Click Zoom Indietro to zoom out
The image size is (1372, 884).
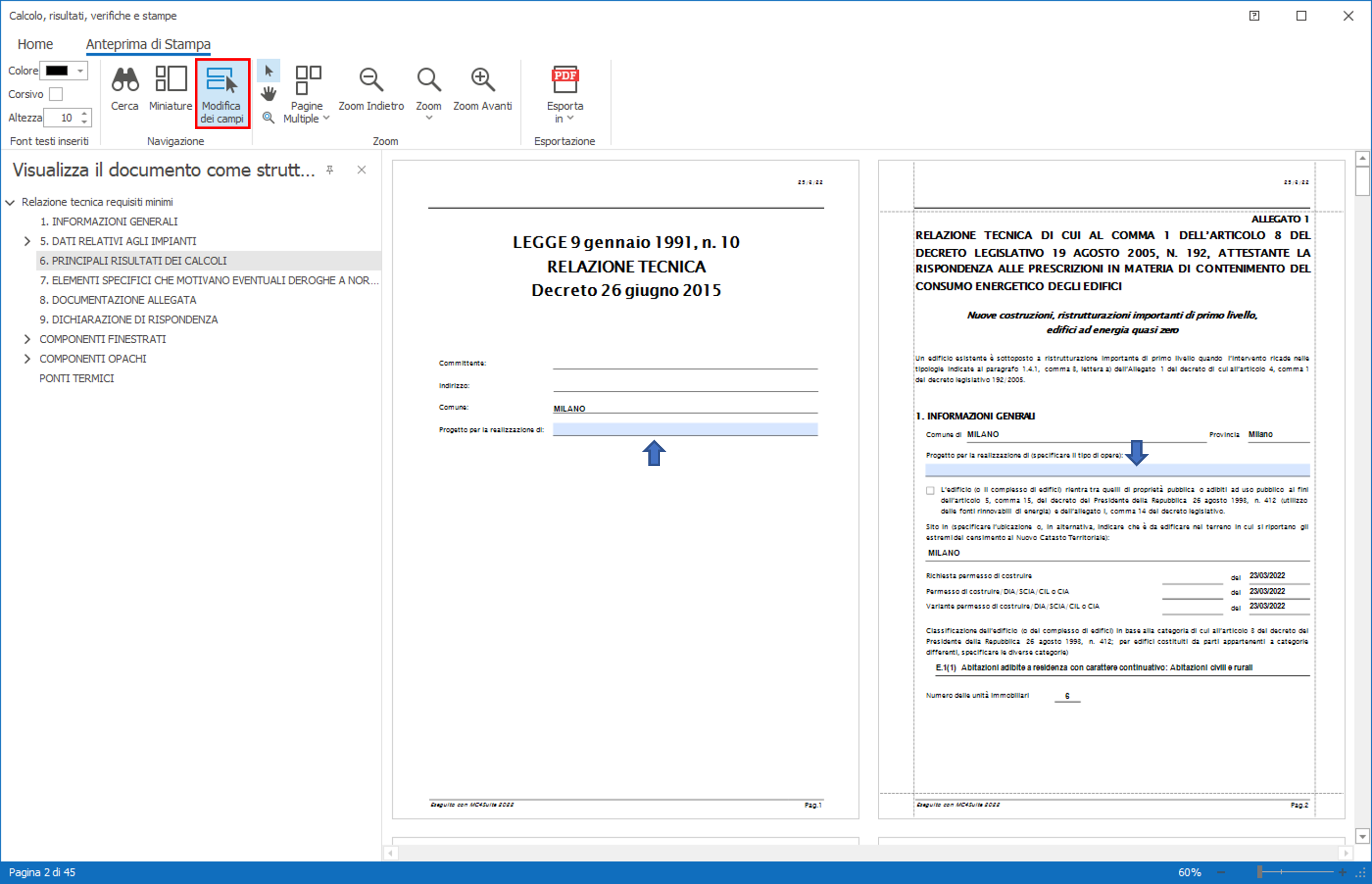click(x=371, y=89)
